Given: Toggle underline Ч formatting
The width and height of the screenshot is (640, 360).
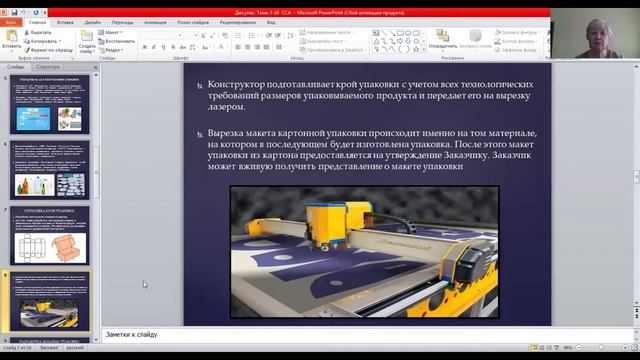Looking at the screenshot, I should pos(163,47).
